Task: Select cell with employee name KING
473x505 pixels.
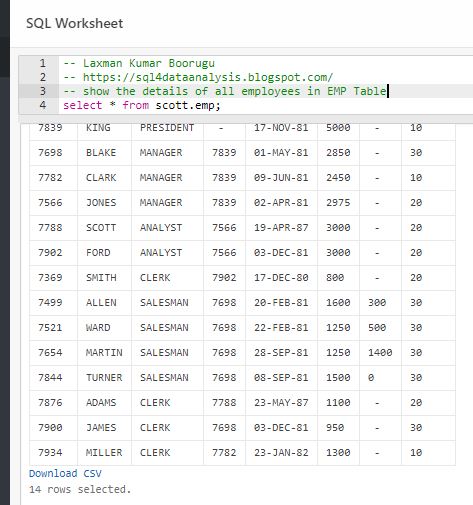Action: [98, 128]
